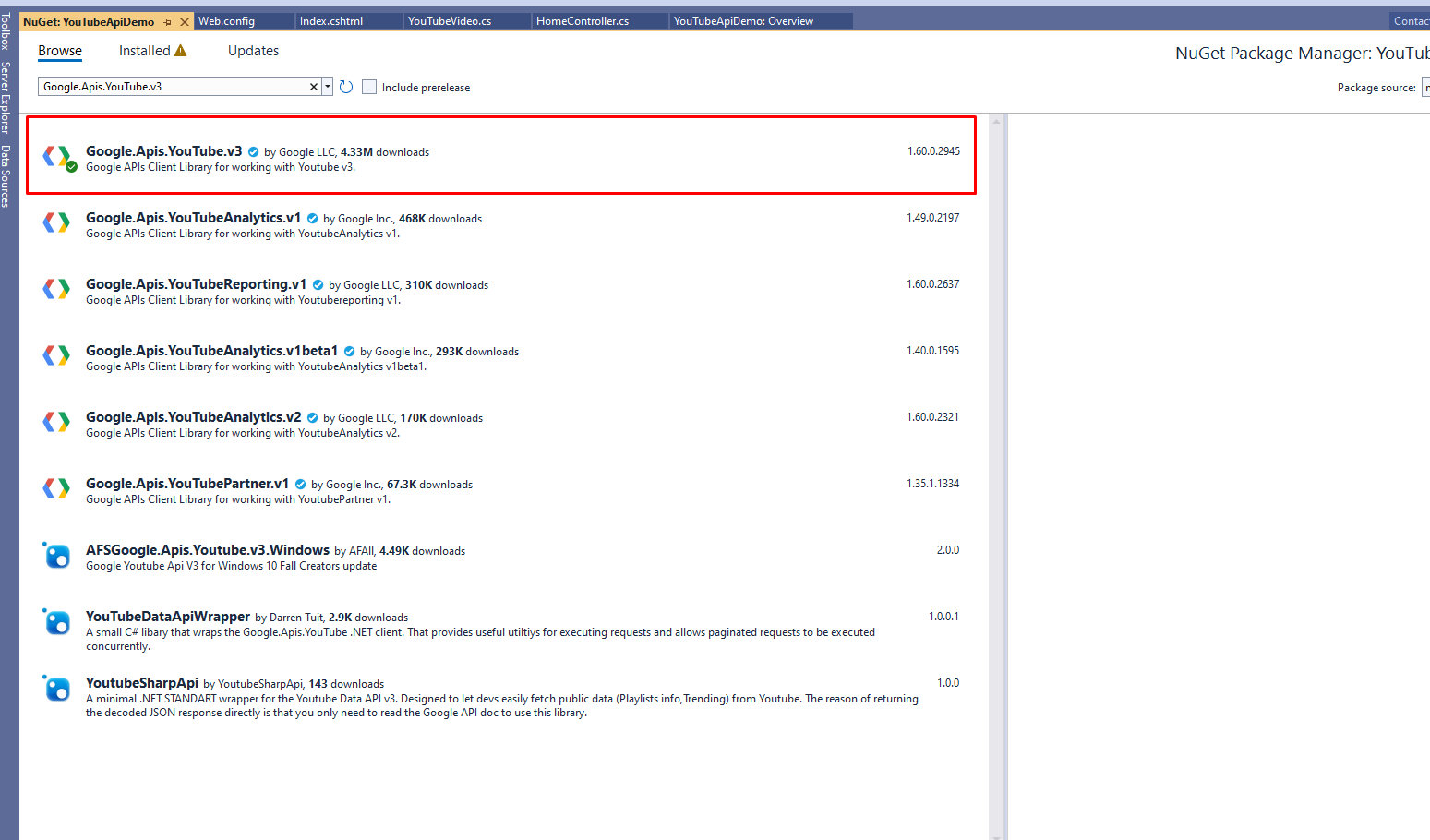Open the YouTubeApiDemo: Overview tab
This screenshot has height=840, width=1430.
[x=762, y=21]
